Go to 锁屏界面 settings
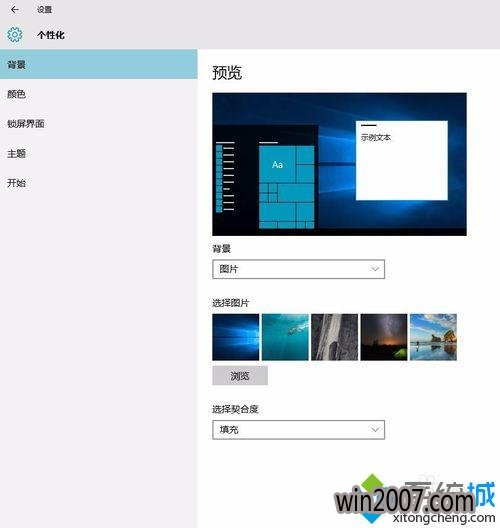The width and height of the screenshot is (500, 528). point(99,124)
